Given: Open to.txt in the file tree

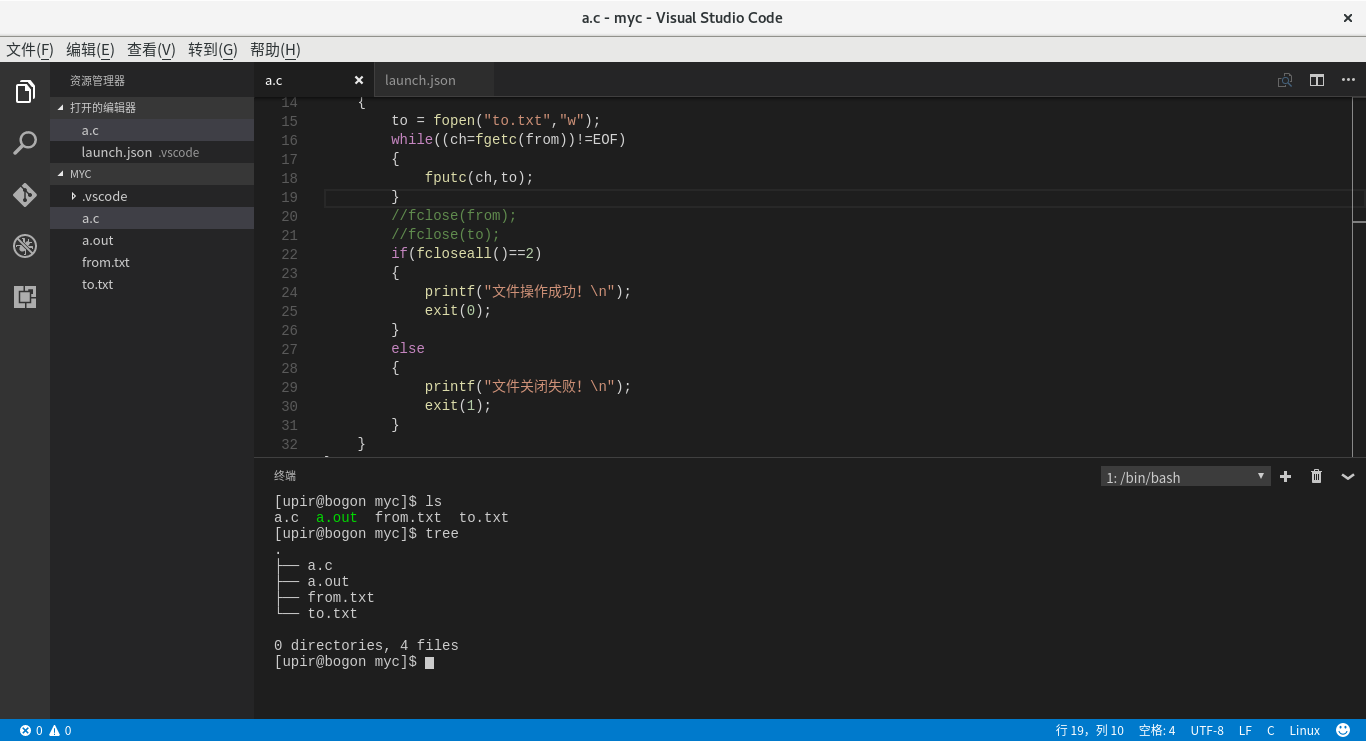Looking at the screenshot, I should [x=152, y=284].
